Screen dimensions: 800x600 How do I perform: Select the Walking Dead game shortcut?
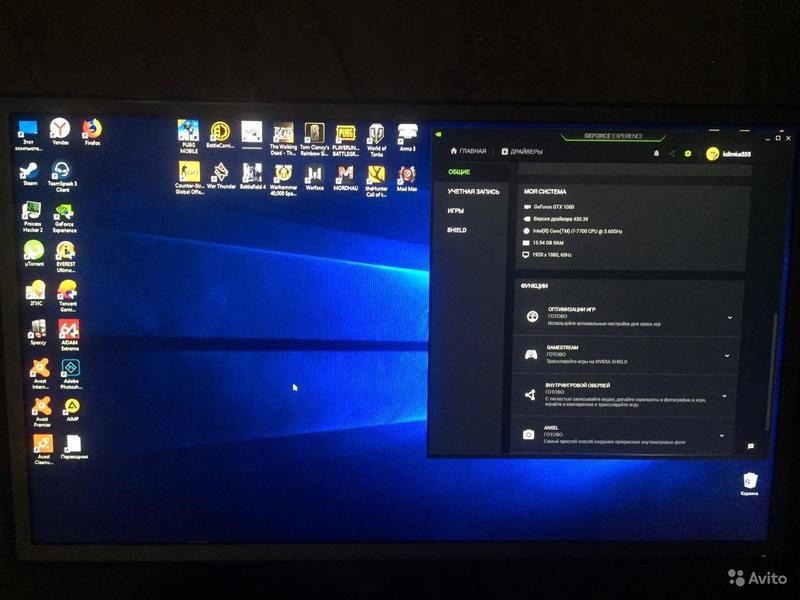(x=283, y=139)
